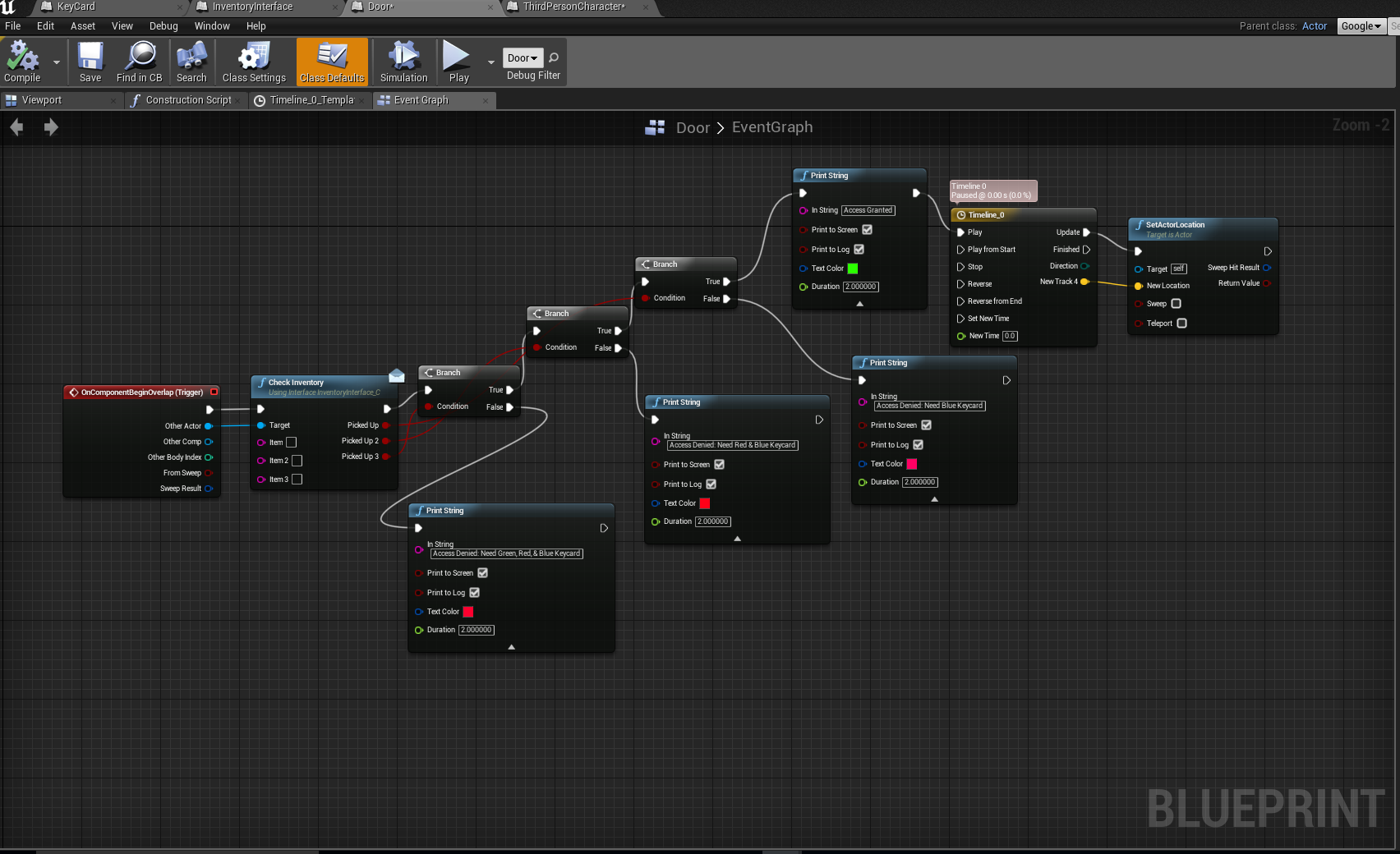Image resolution: width=1400 pixels, height=854 pixels.
Task: Click Duration field on Access Granted node
Action: [x=860, y=287]
